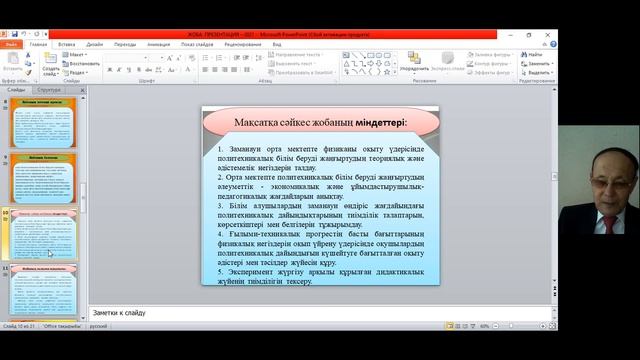640x360 pixels.
Task: Toggle underline Ч formatting
Action: (x=129, y=70)
